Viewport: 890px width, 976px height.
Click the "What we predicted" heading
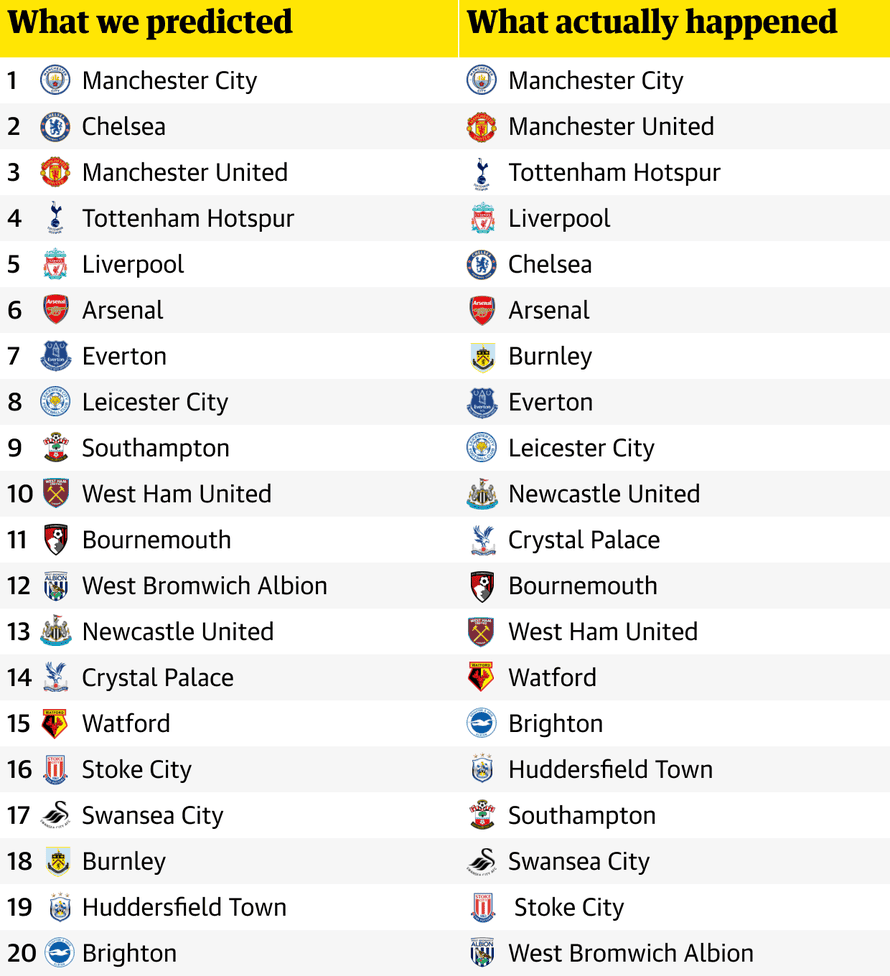click(150, 23)
